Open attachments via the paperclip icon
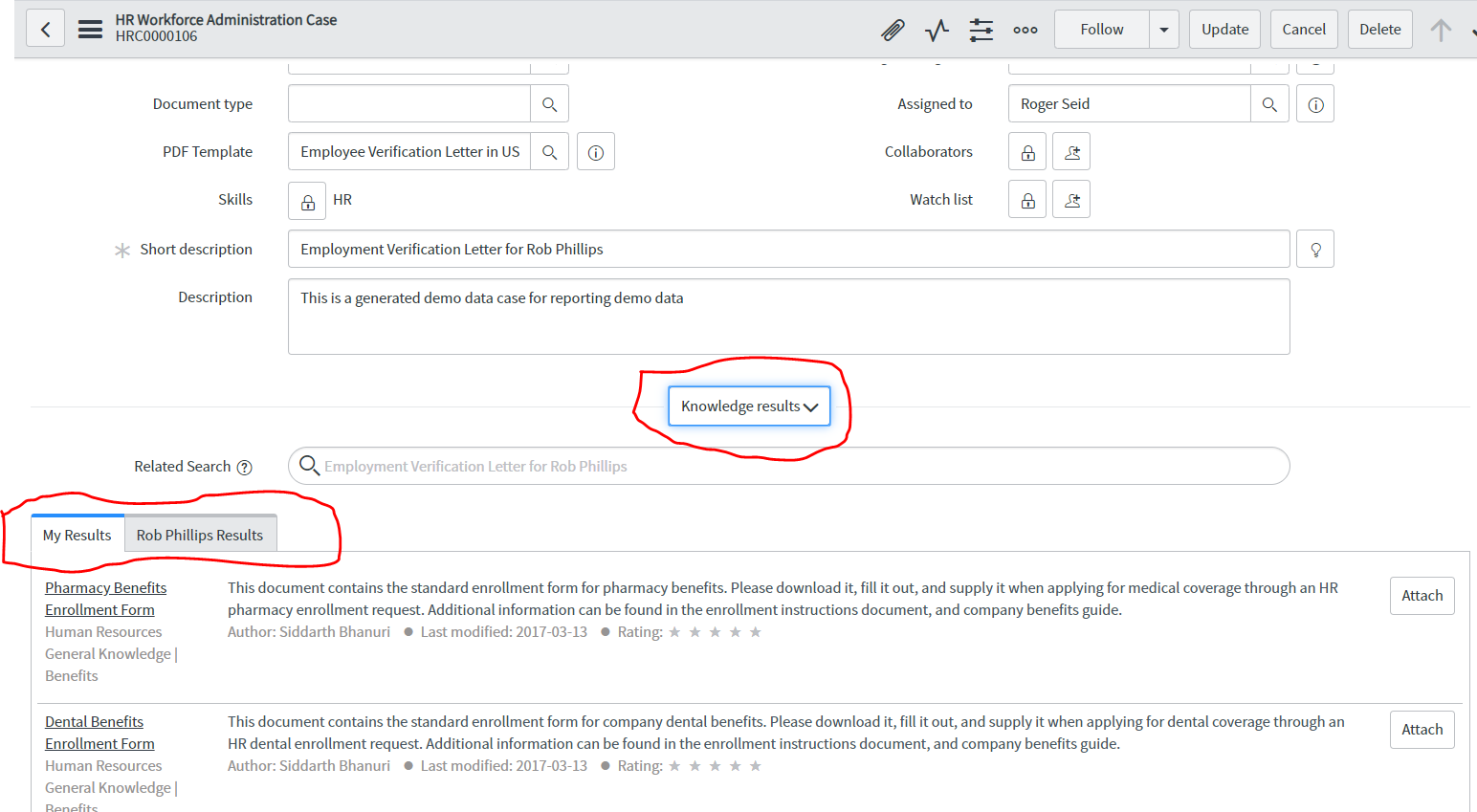Image resolution: width=1477 pixels, height=812 pixels. click(893, 30)
